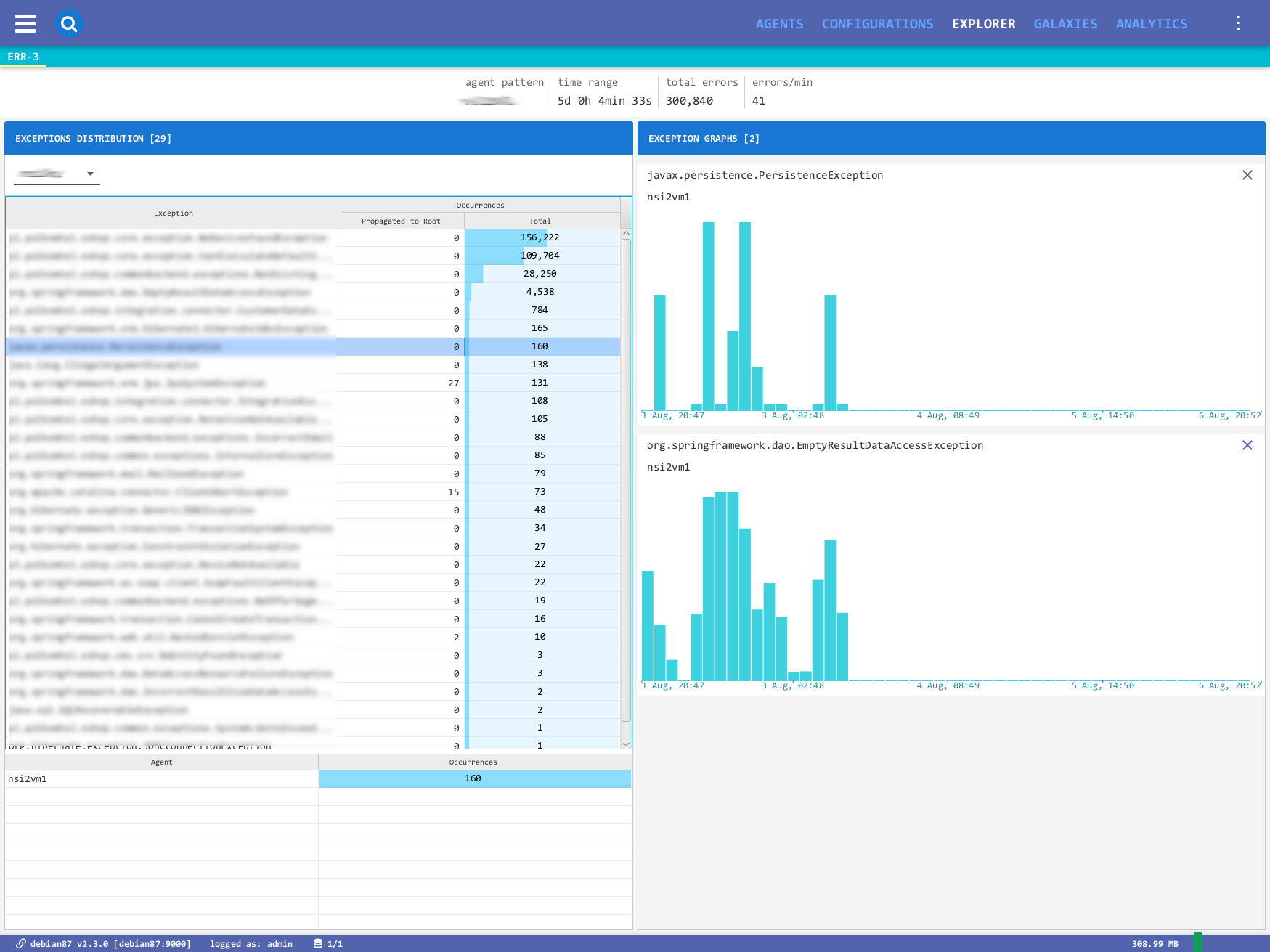The image size is (1270, 952).
Task: Click the Agent column header
Action: click(x=162, y=762)
